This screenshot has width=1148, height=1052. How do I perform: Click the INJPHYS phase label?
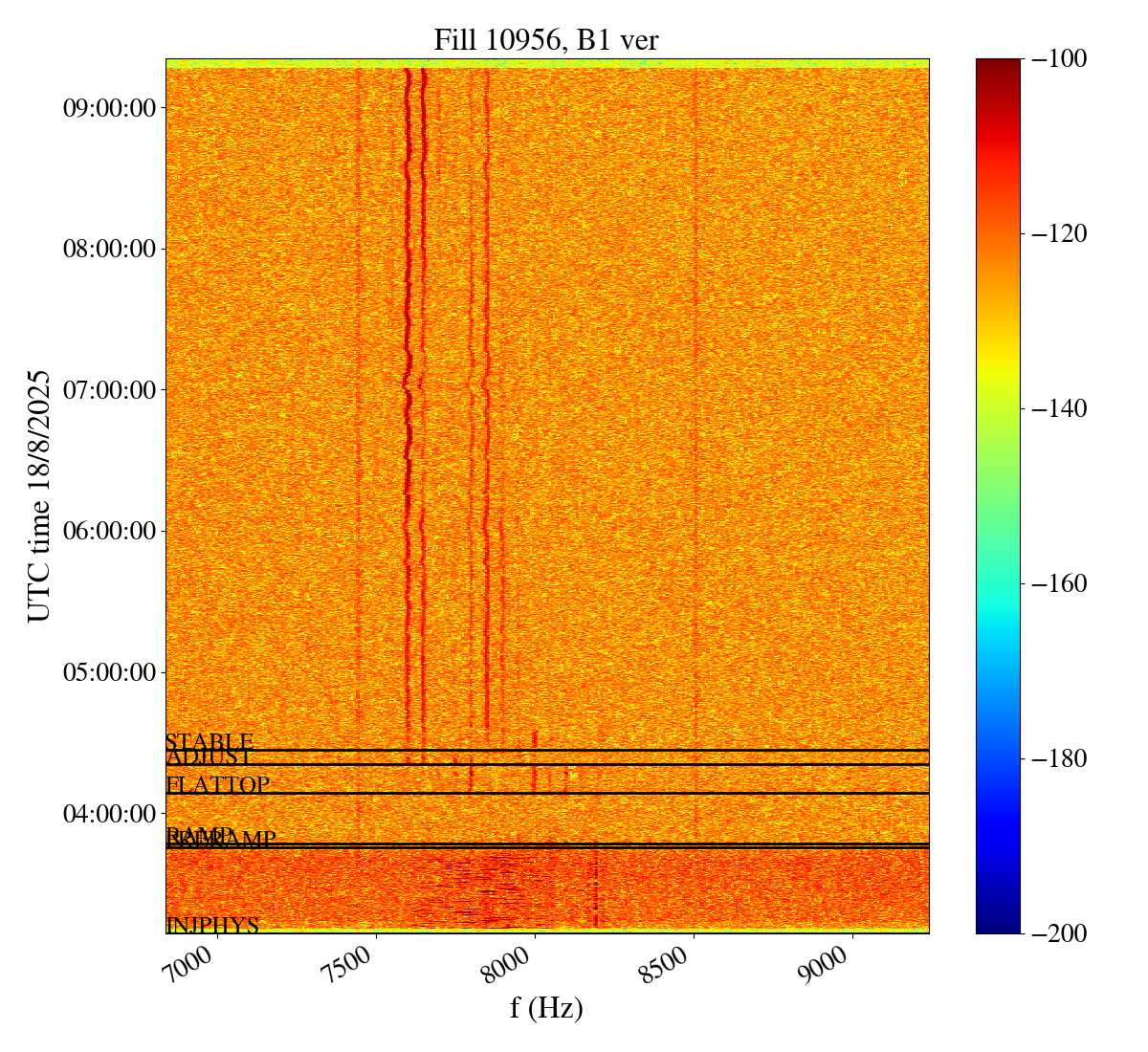(212, 925)
